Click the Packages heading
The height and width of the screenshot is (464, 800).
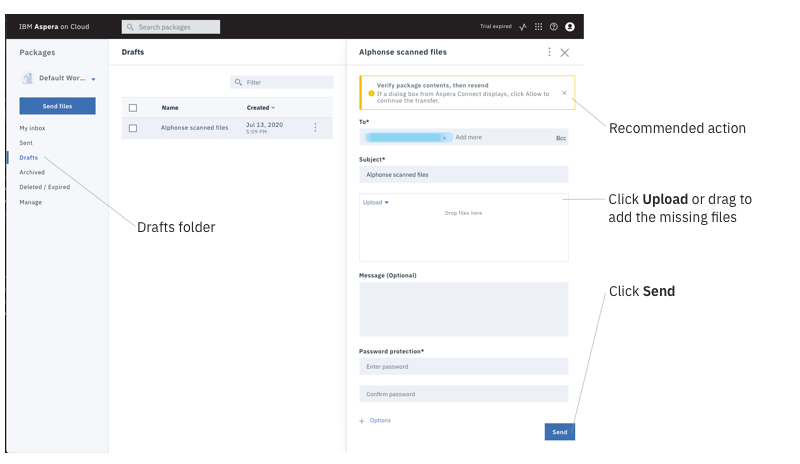(x=37, y=53)
